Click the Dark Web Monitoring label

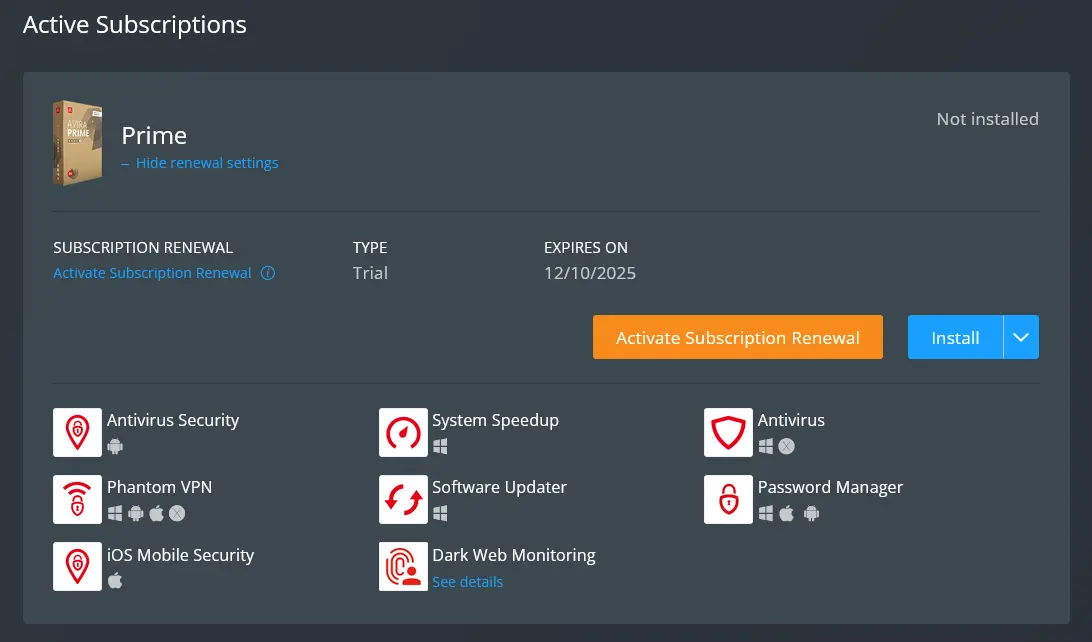[x=514, y=555]
